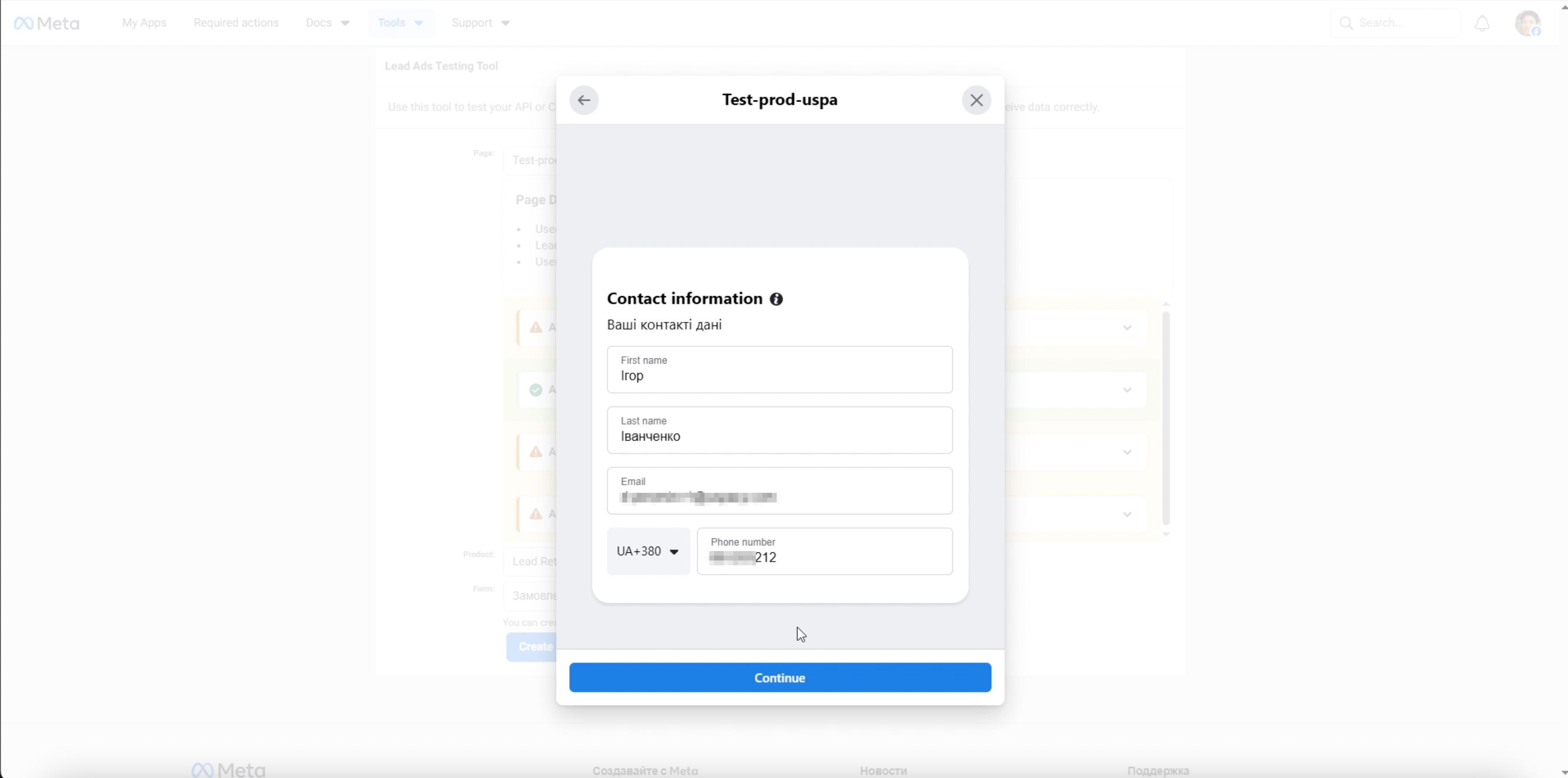The image size is (1568, 778).
Task: Click the 'Ваші контакті дані' subtitle text
Action: tap(664, 325)
